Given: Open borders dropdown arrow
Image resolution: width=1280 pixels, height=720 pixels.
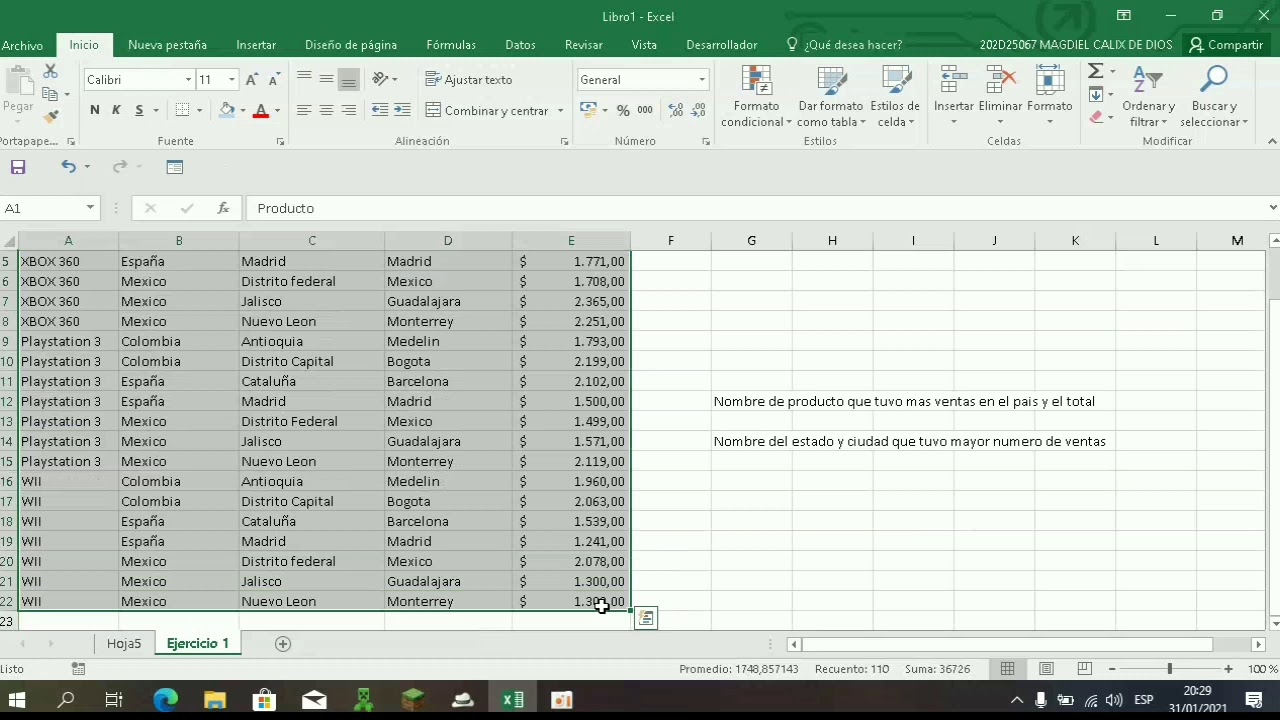Looking at the screenshot, I should [199, 110].
